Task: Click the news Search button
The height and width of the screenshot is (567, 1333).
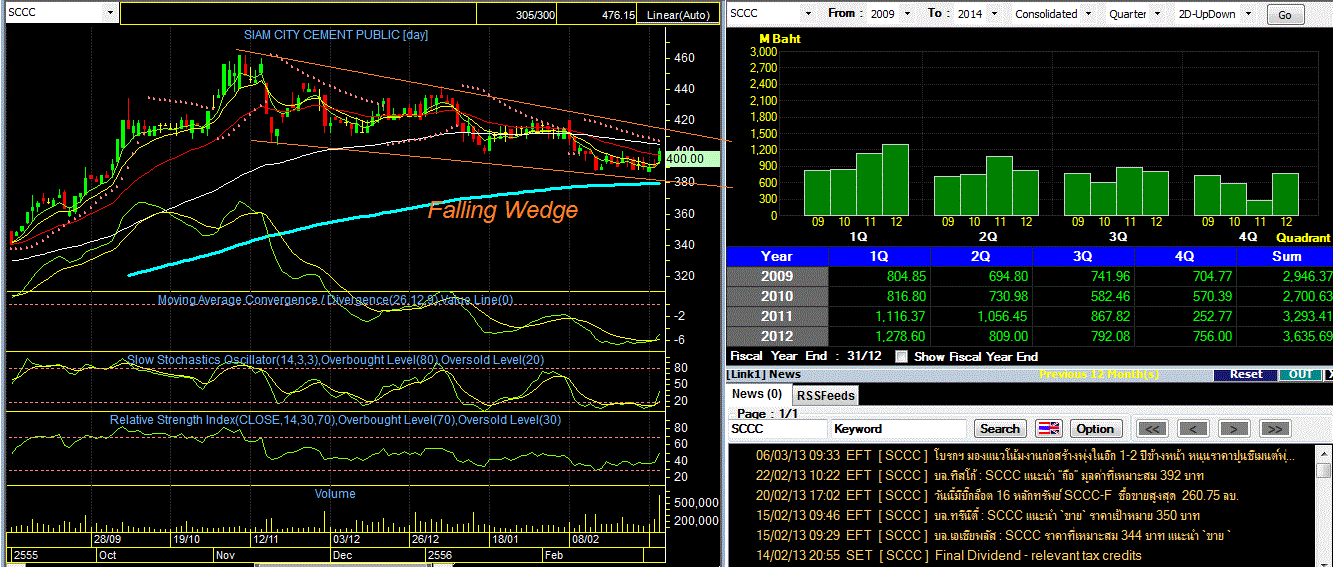Action: click(x=999, y=428)
